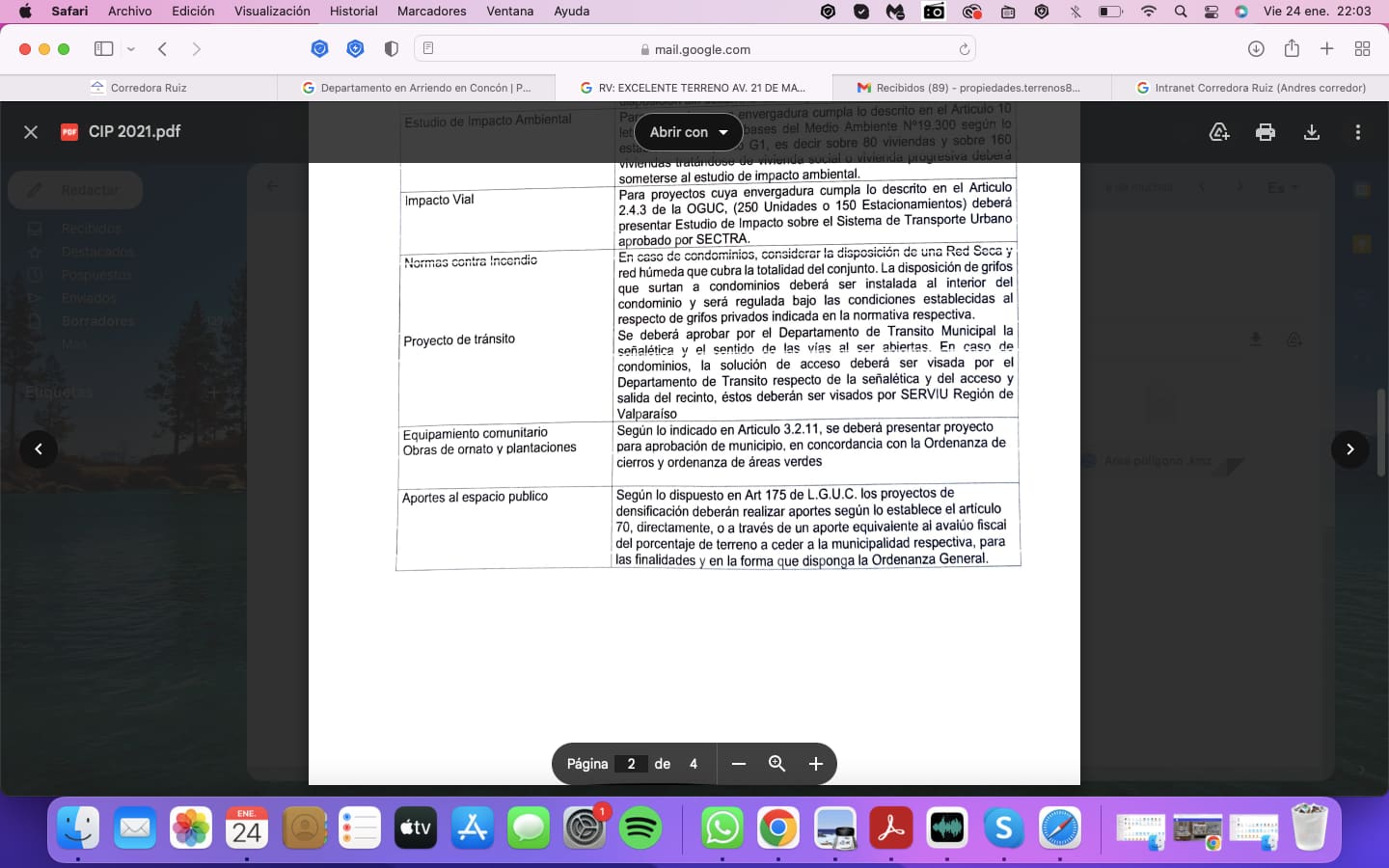Close the PDF preview viewer
Viewport: 1389px width, 868px height.
(x=31, y=132)
